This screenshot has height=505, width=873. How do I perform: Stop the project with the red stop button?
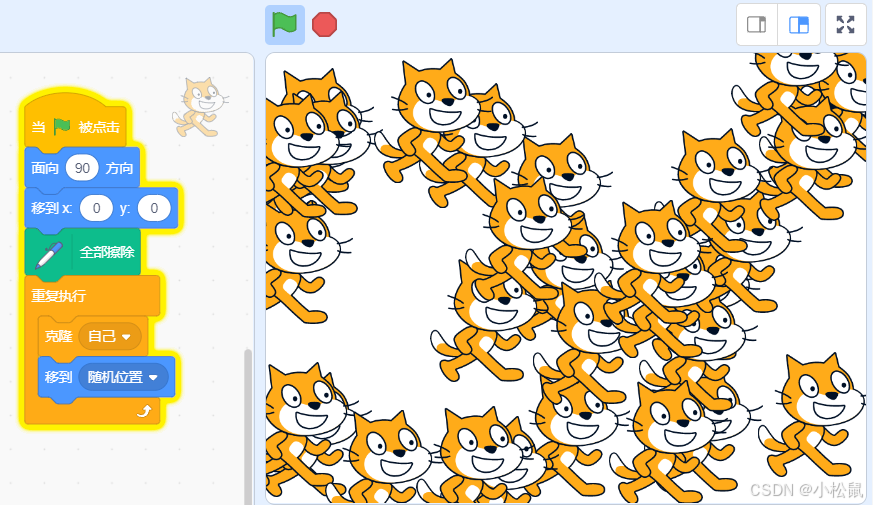pyautogui.click(x=325, y=25)
